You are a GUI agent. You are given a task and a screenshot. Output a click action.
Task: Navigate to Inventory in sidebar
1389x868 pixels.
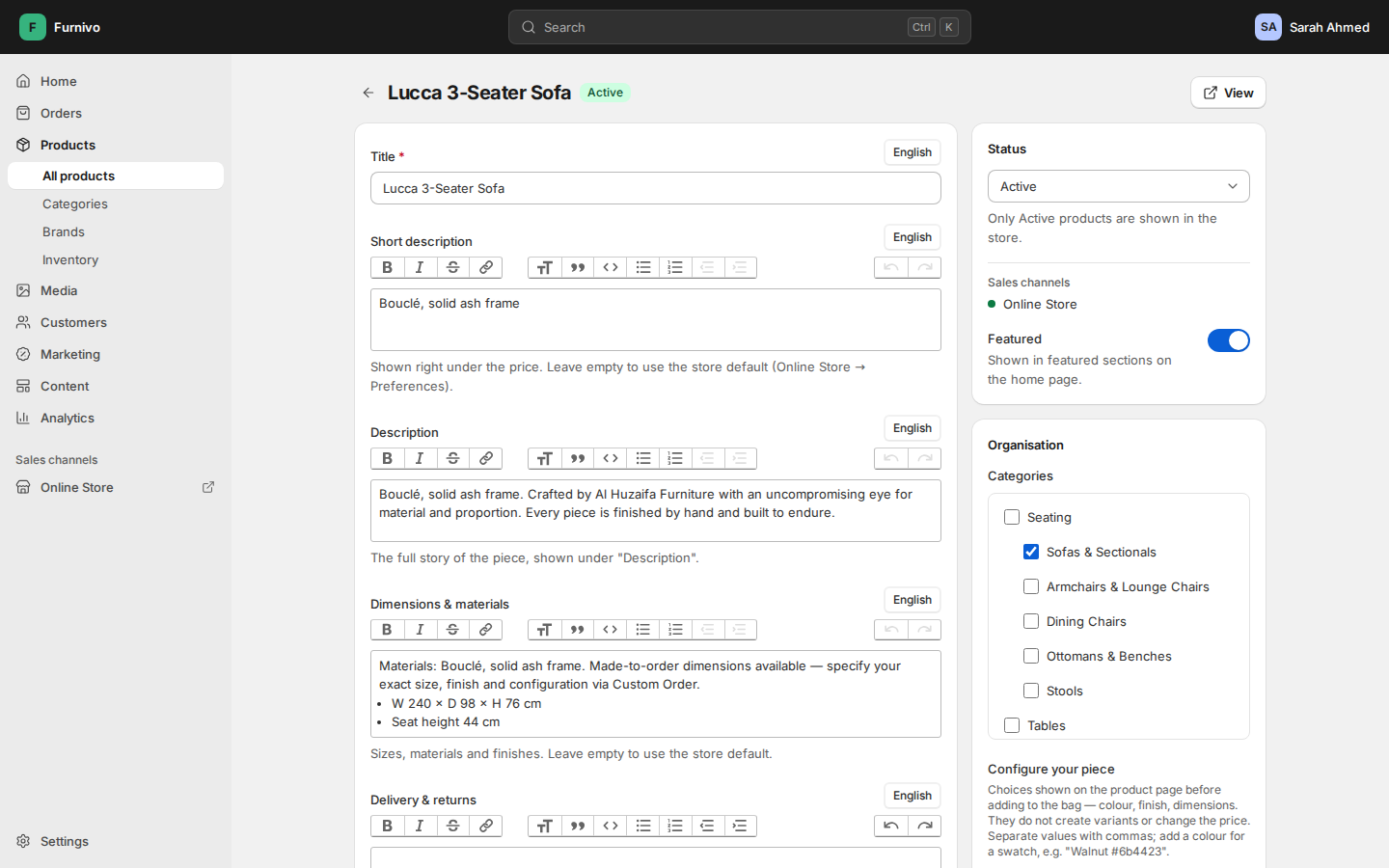pos(116,259)
